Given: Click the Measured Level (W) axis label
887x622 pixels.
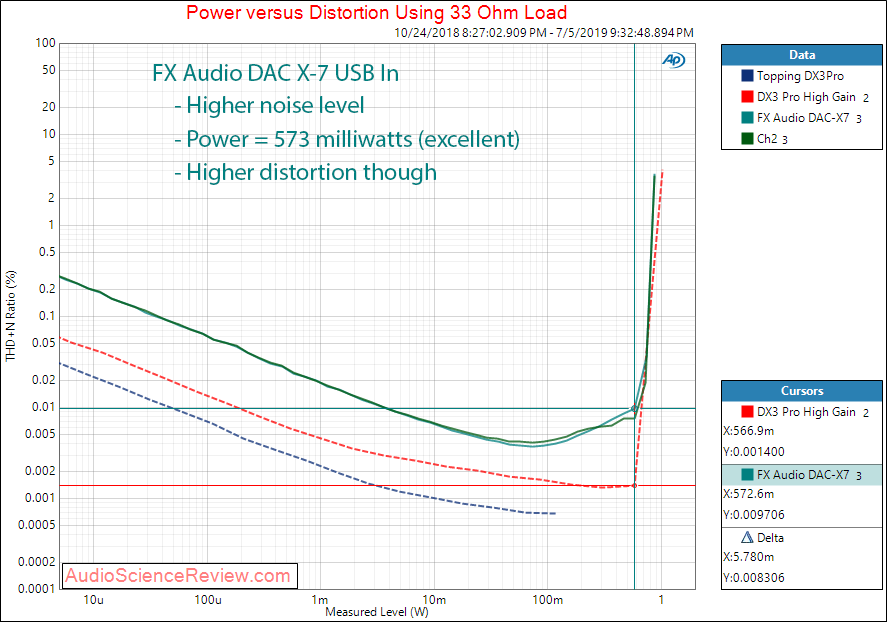Looking at the screenshot, I should coord(377,612).
